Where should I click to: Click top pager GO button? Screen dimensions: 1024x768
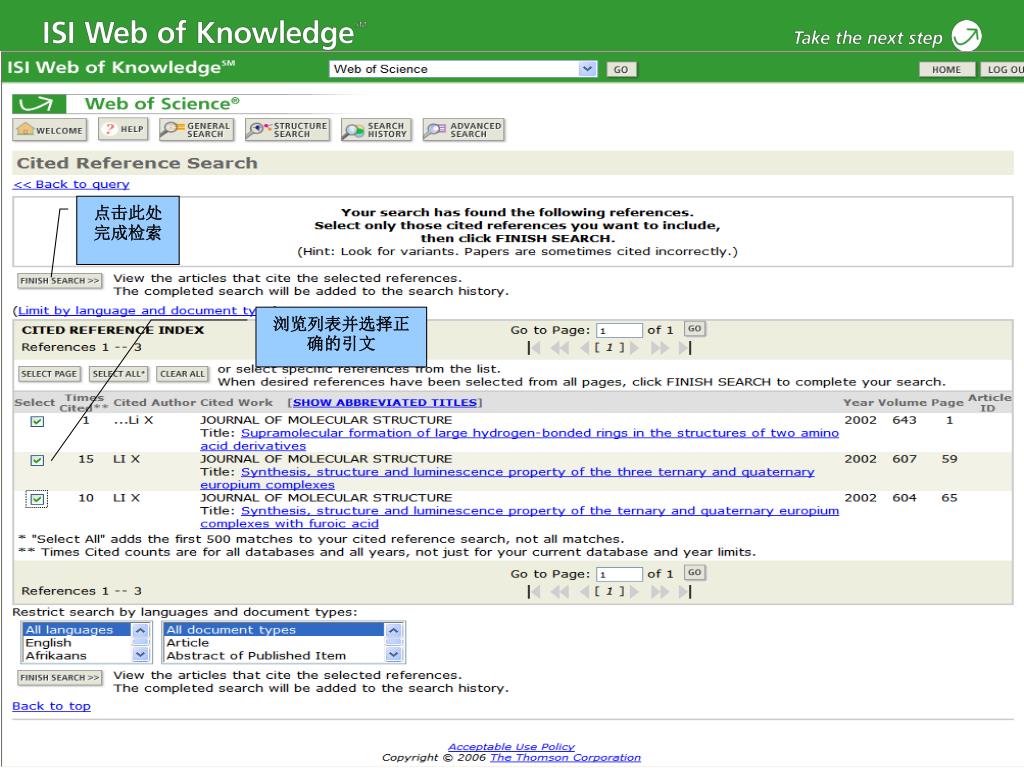695,328
